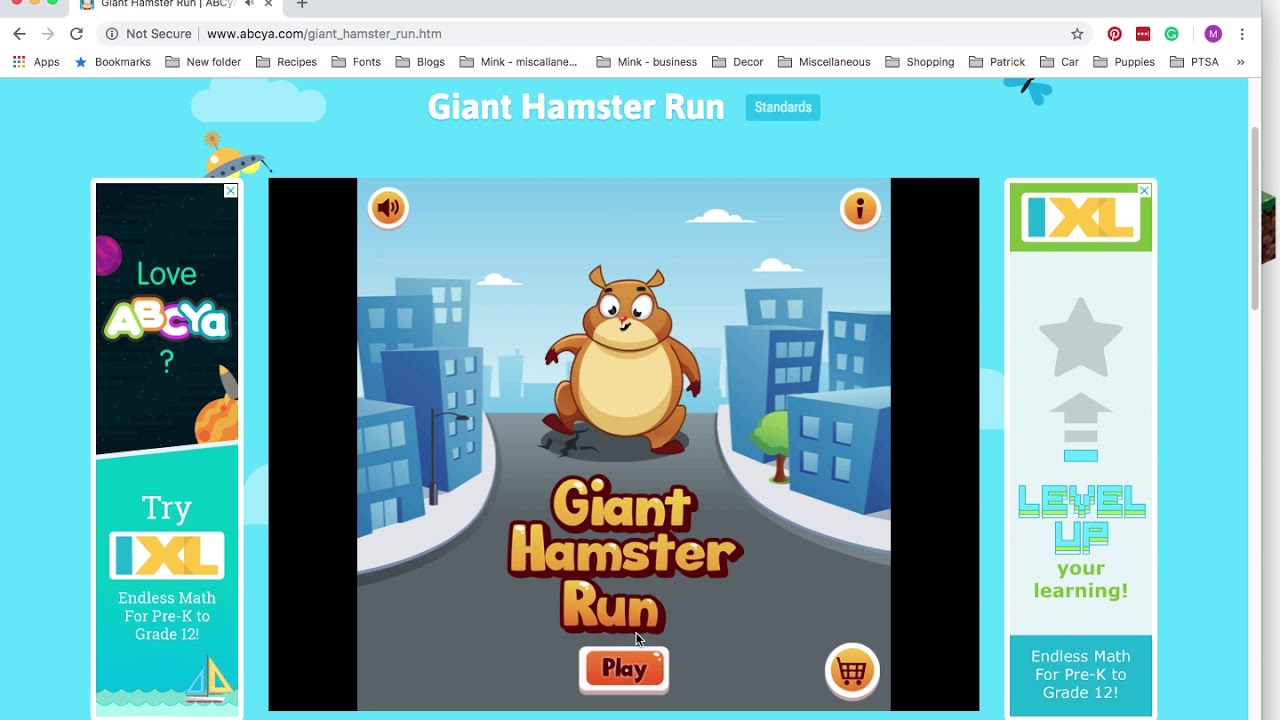Open the Mink - business folder
Viewport: 1280px width, 720px height.
tap(646, 62)
